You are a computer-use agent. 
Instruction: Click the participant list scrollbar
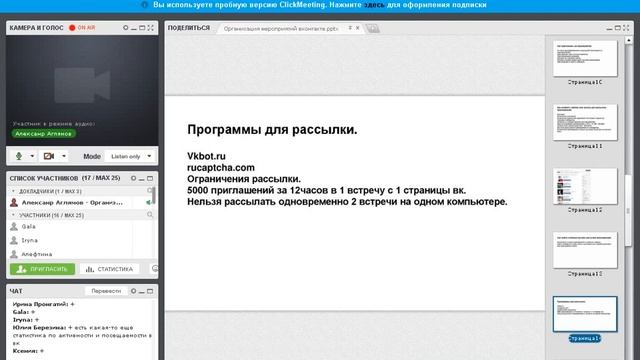(x=153, y=196)
